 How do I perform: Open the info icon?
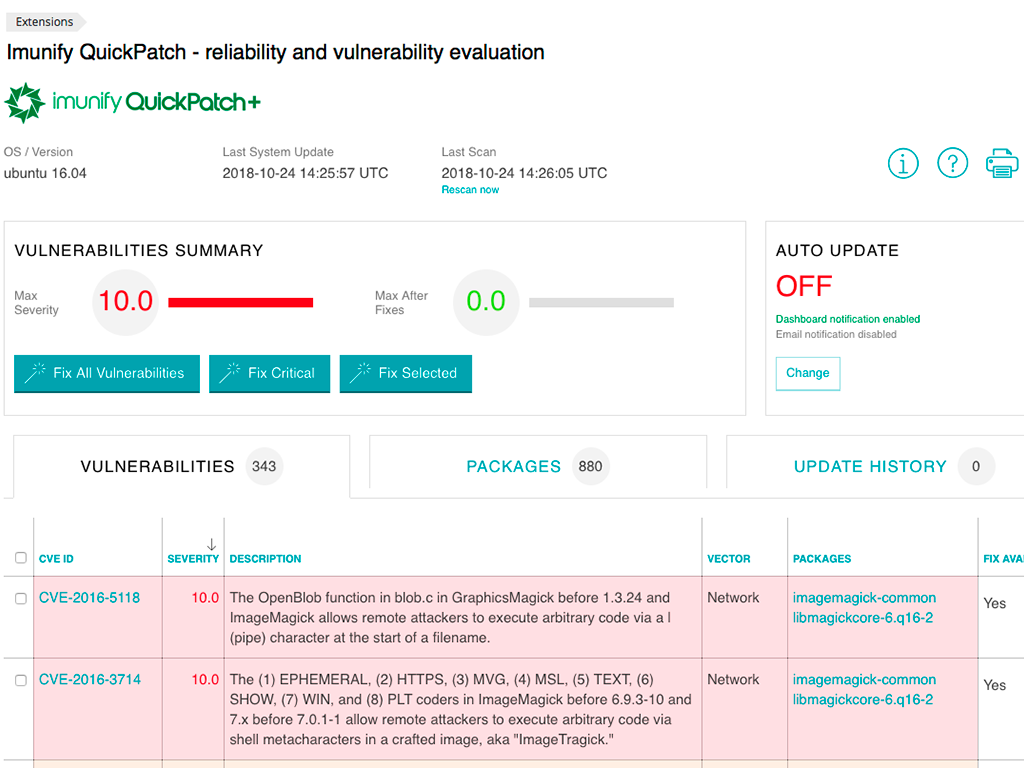pos(903,163)
